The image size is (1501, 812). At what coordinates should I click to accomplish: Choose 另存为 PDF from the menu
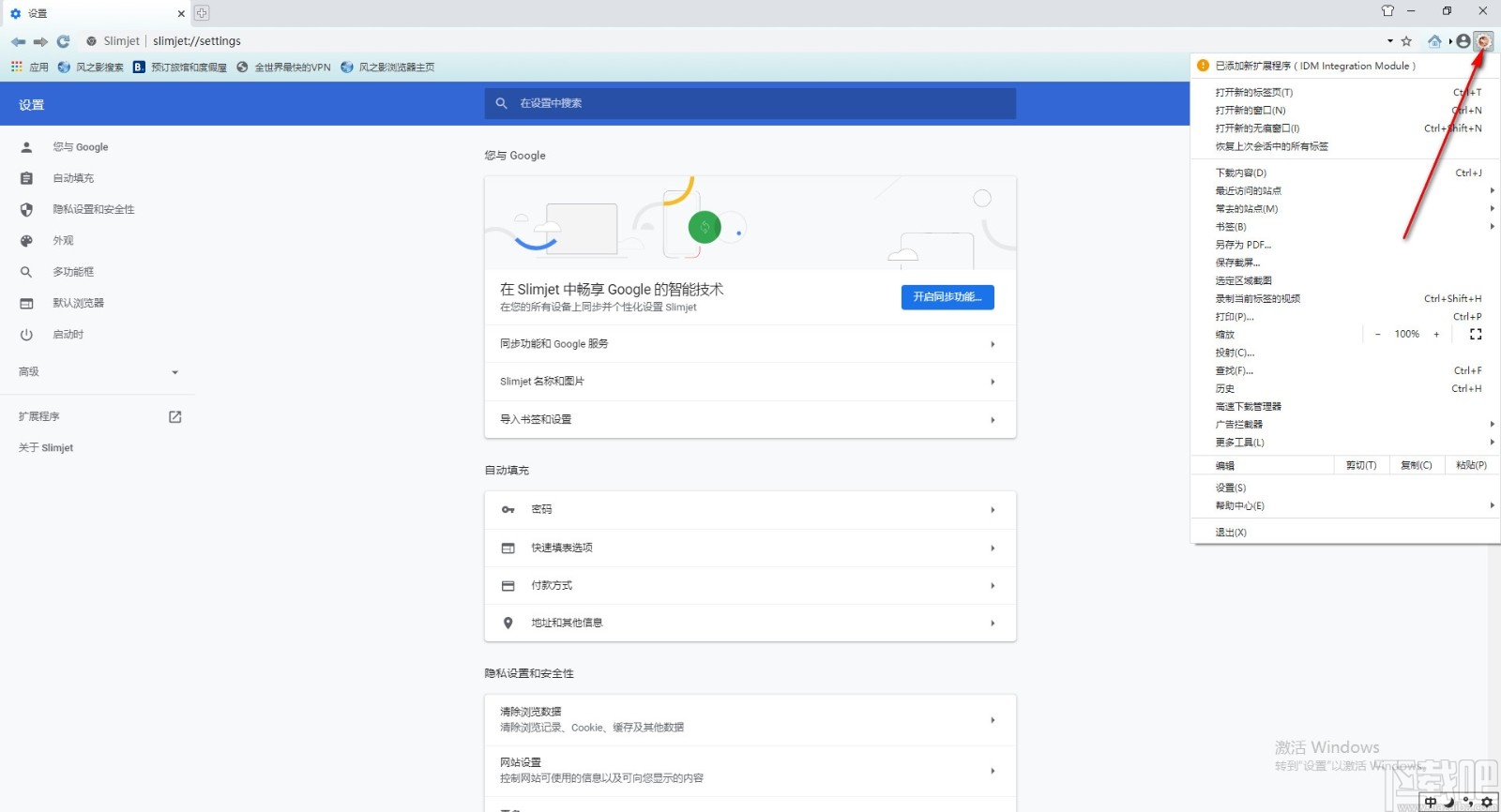pos(1345,245)
